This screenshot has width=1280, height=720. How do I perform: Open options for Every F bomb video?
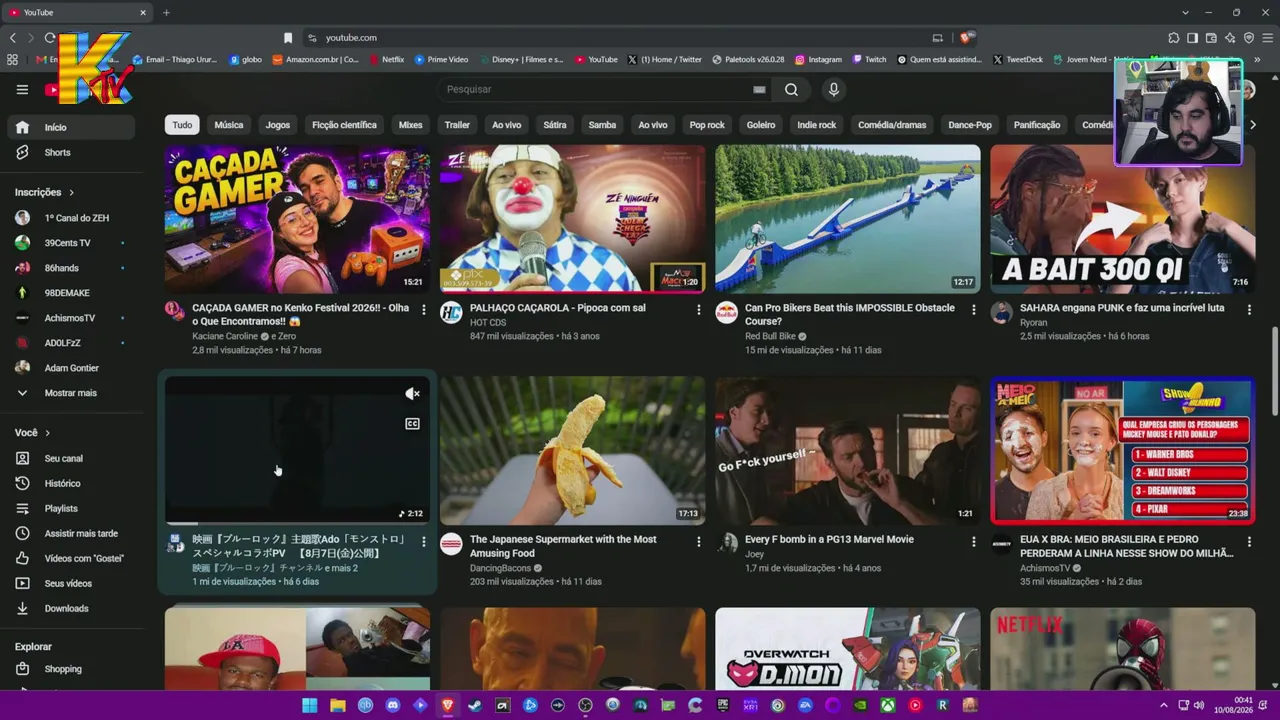click(x=973, y=541)
